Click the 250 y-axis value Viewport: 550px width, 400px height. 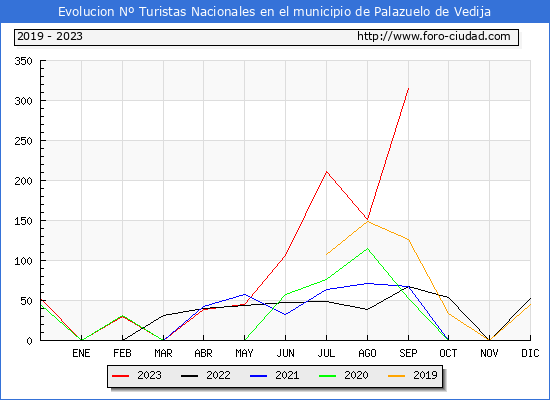click(24, 141)
